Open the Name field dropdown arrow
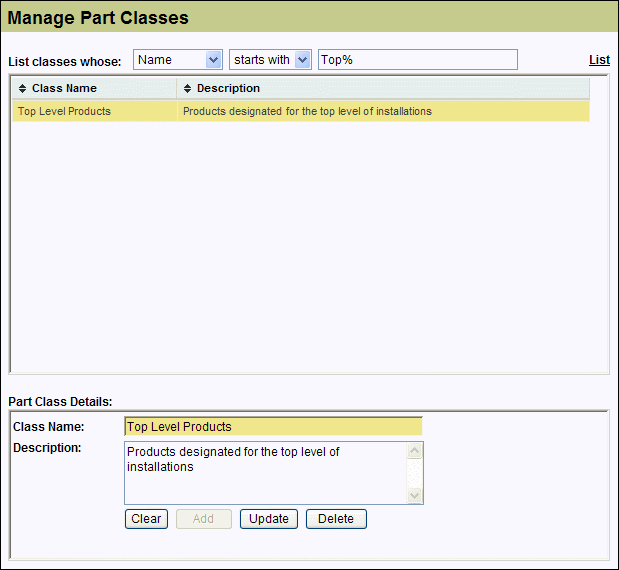 (x=213, y=60)
